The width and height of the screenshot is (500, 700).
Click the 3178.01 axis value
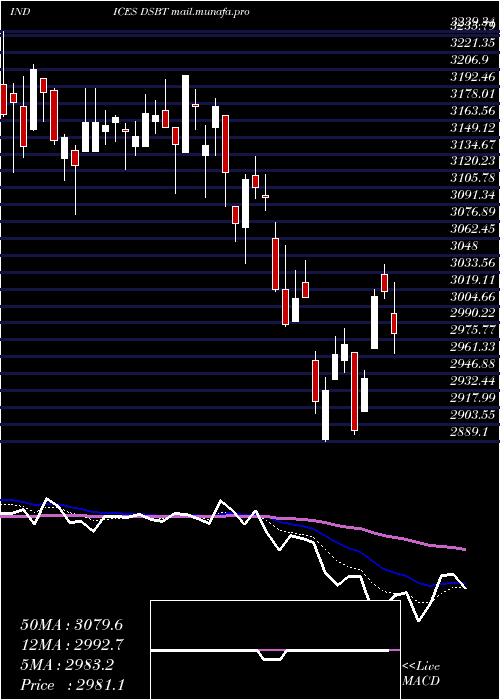473,94
